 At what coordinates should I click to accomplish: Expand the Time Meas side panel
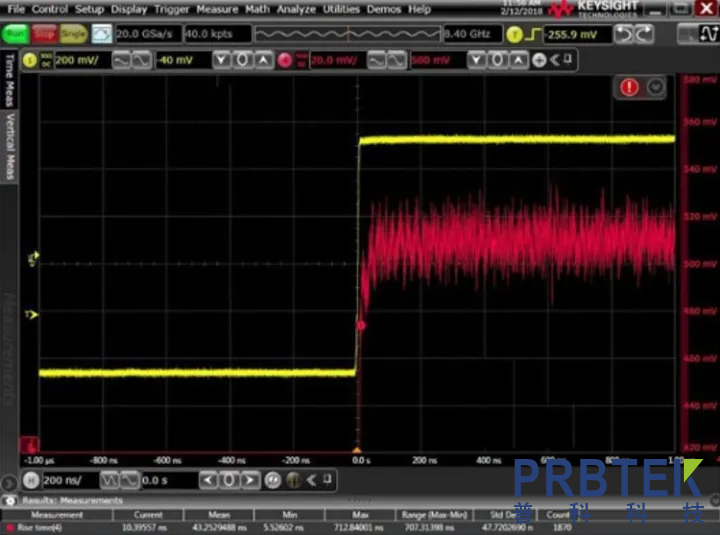[10, 82]
